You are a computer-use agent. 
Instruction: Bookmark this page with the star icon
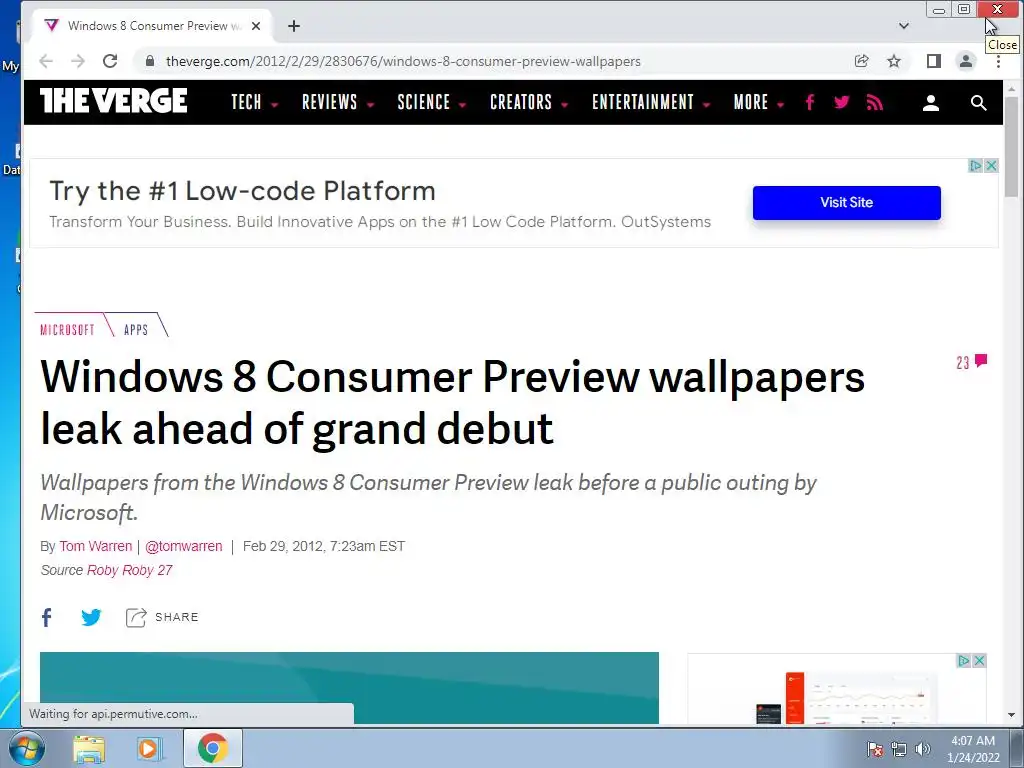tap(894, 61)
